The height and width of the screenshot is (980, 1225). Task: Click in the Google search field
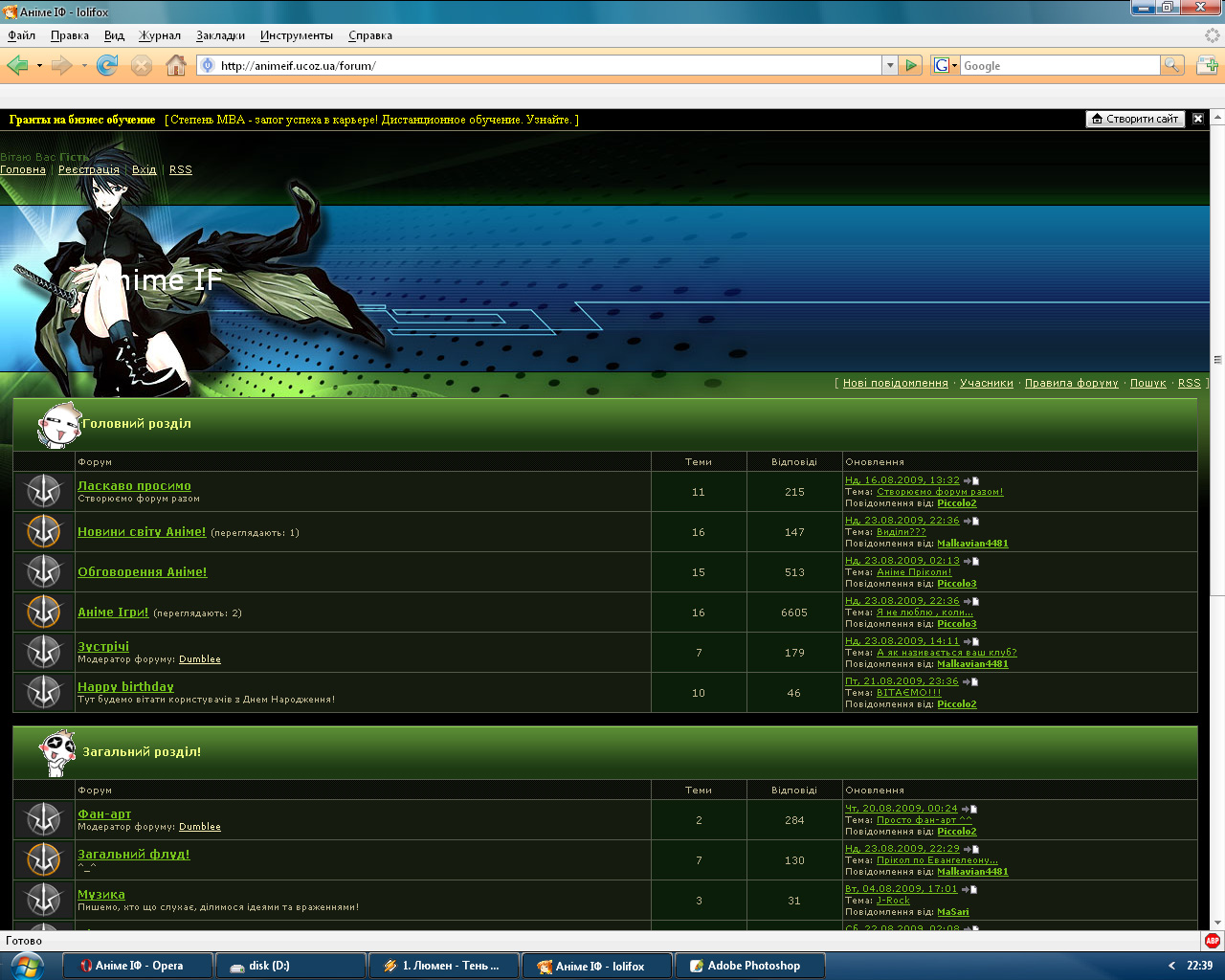(x=1060, y=65)
